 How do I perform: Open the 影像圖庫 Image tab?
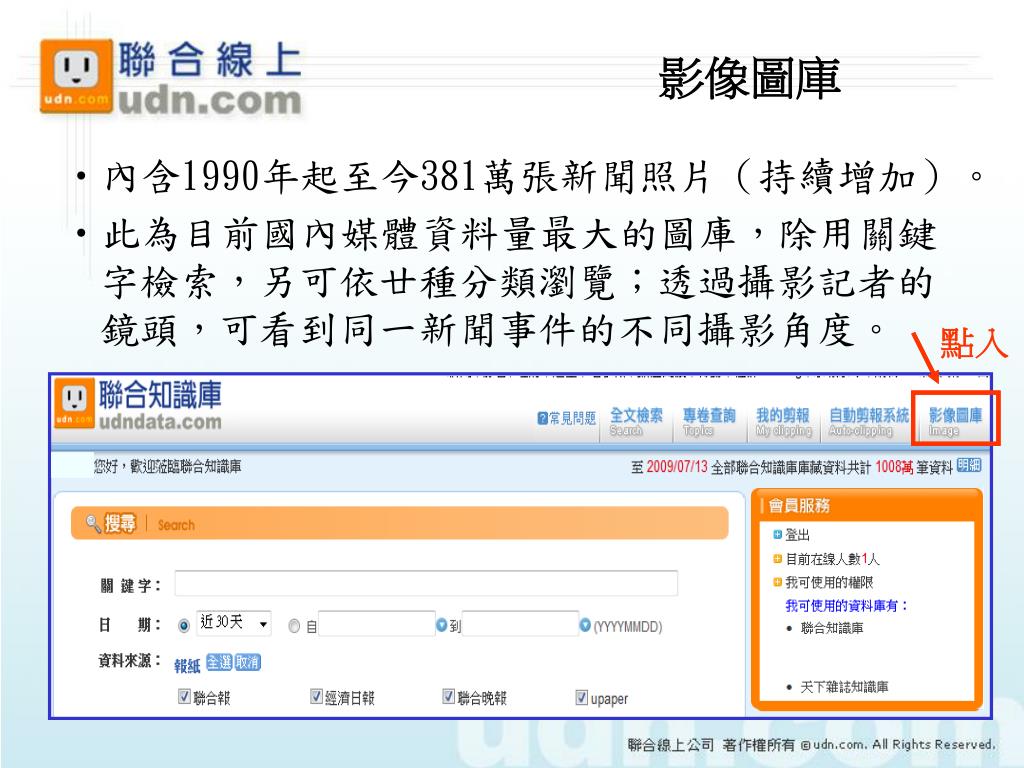pos(955,423)
